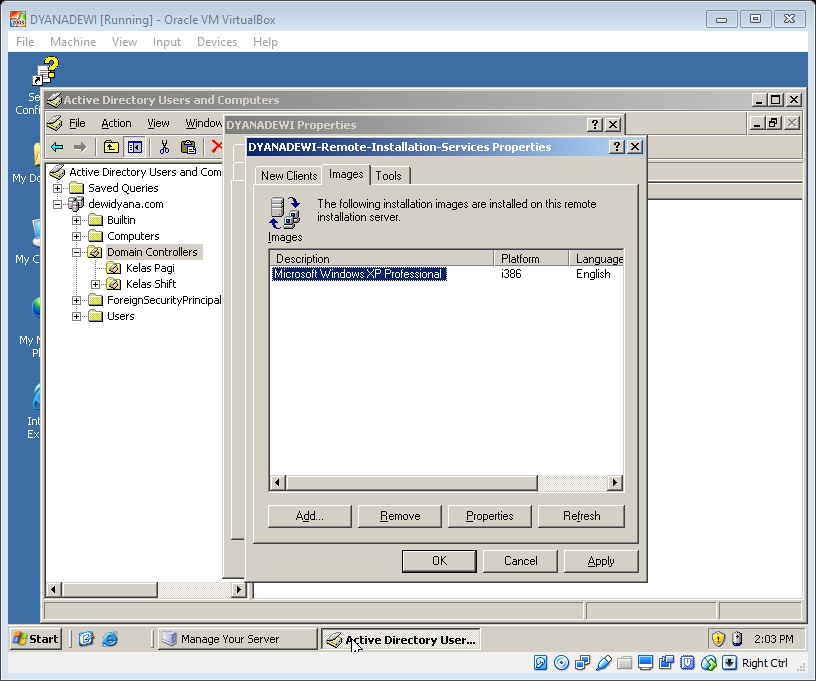Click the Refresh button
The image size is (816, 681).
tap(581, 516)
